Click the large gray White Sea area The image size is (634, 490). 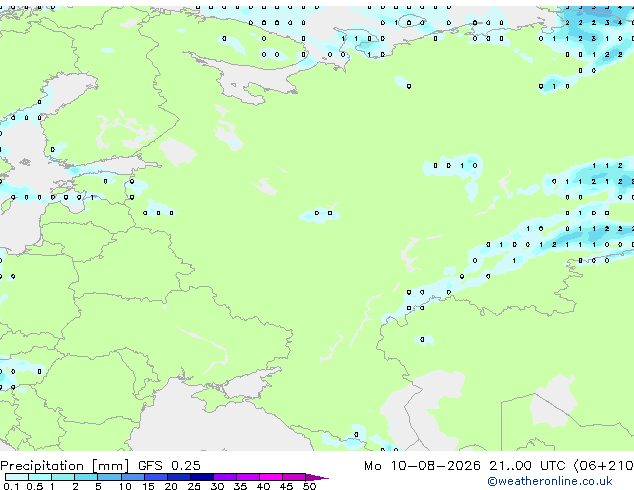[x=251, y=75]
